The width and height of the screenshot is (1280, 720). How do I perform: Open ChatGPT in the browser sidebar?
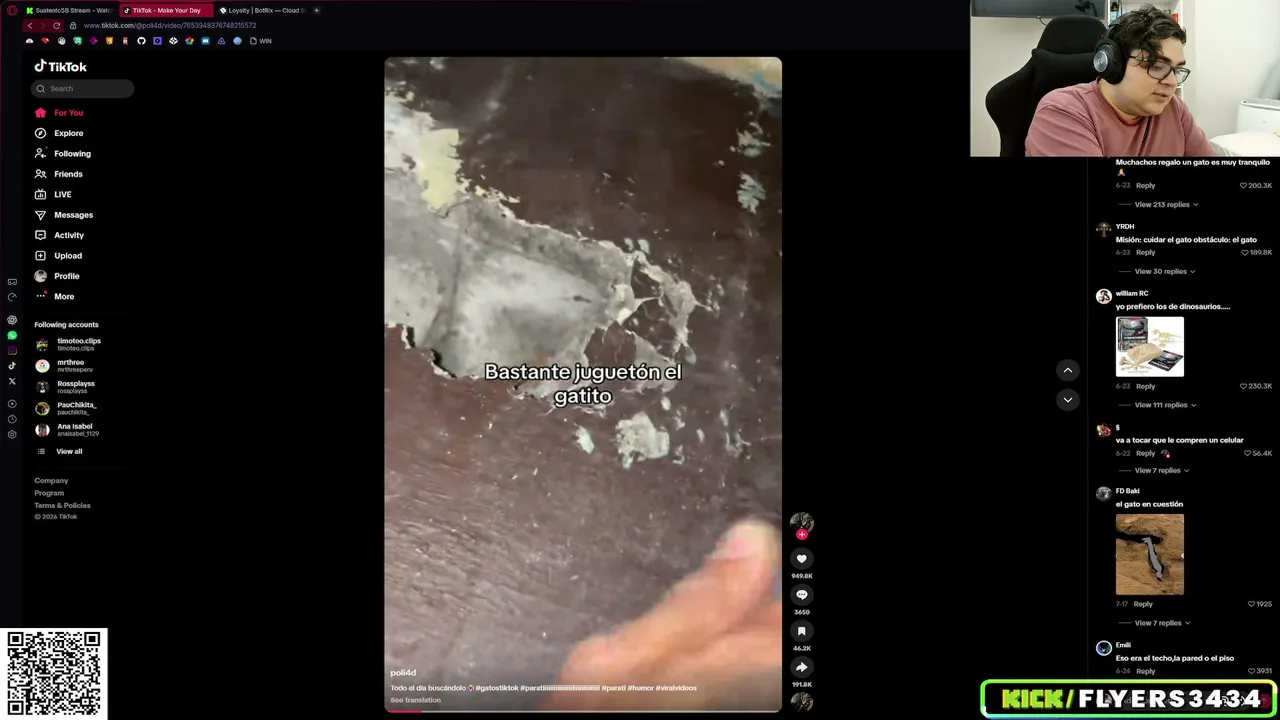point(12,320)
